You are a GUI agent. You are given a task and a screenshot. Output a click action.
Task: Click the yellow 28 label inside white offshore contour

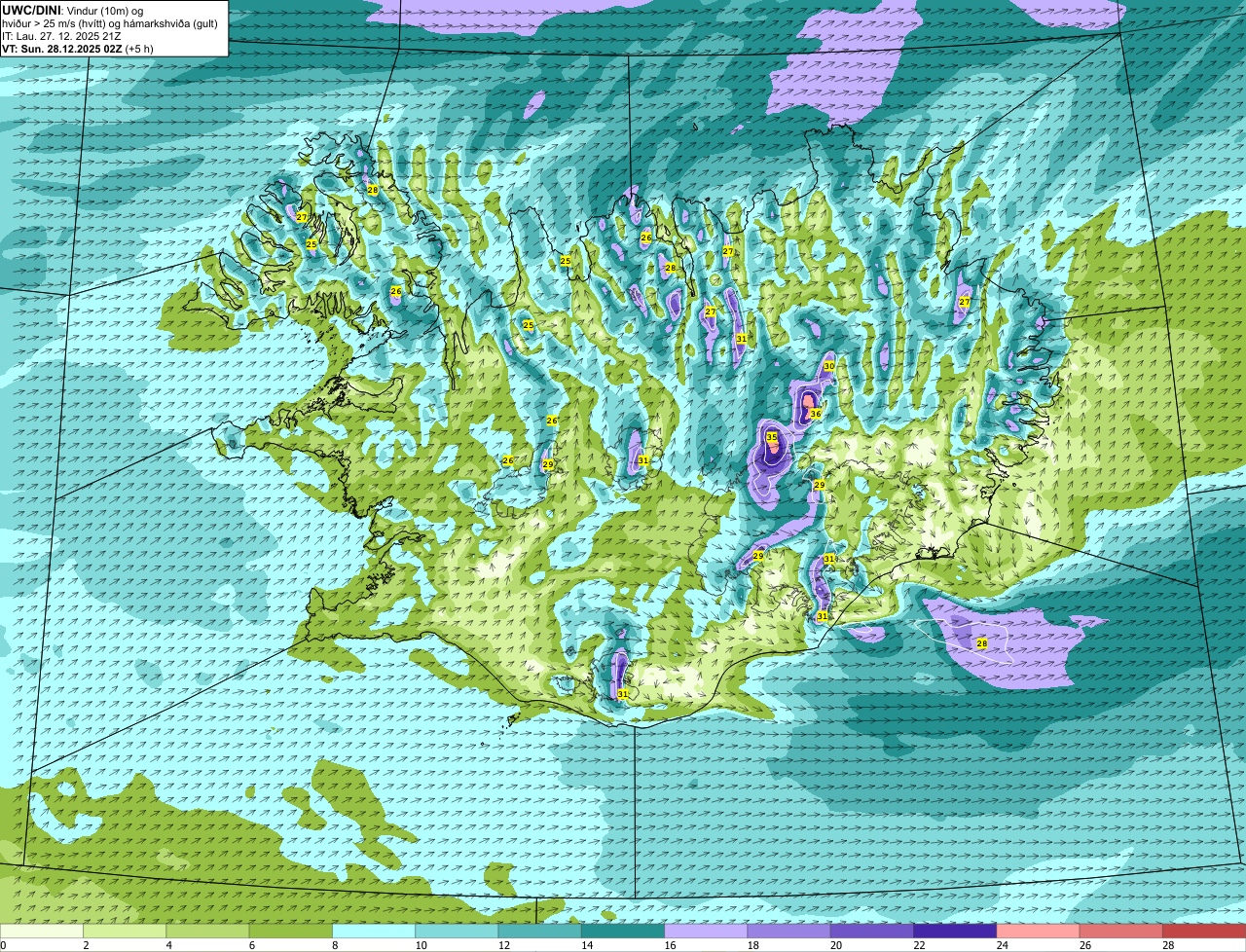[x=981, y=643]
